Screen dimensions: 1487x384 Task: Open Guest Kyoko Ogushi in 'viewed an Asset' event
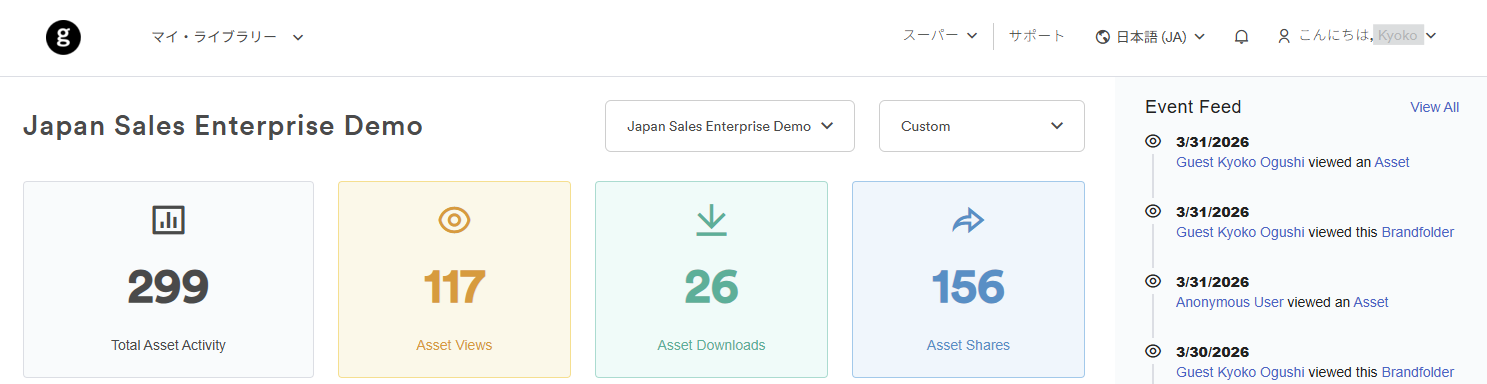click(1240, 162)
